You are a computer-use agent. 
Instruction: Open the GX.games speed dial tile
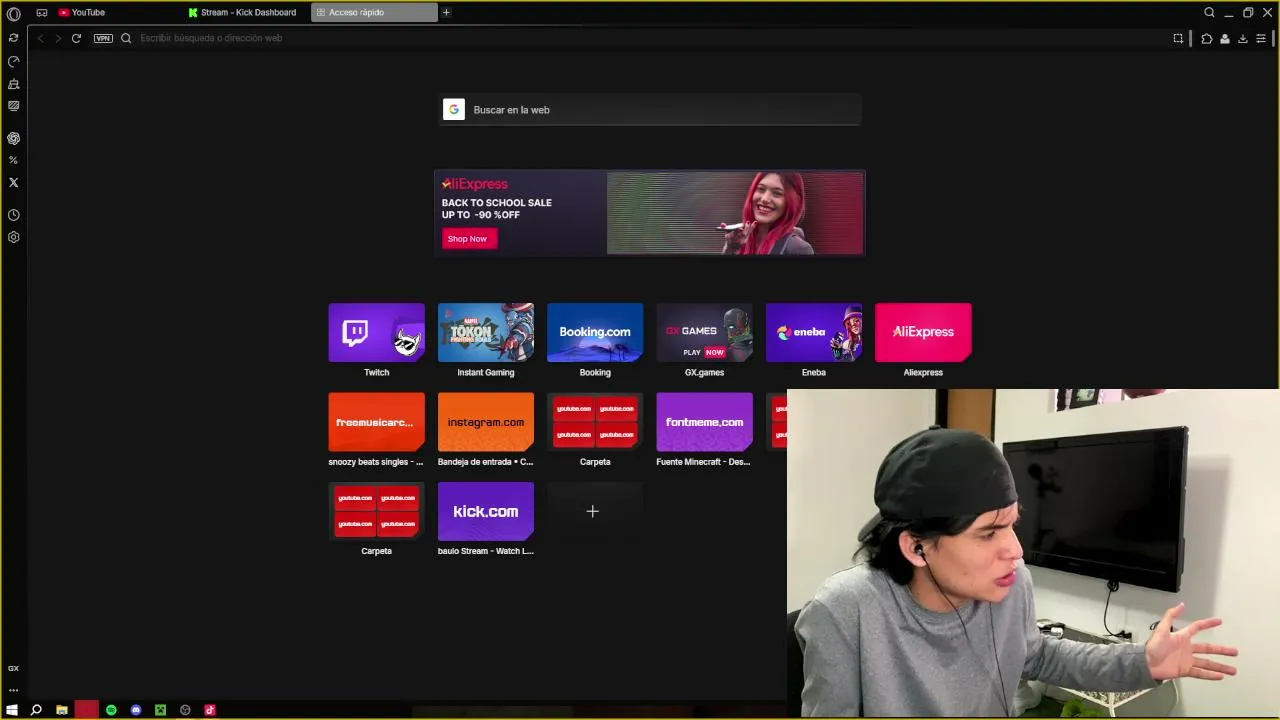tap(704, 332)
